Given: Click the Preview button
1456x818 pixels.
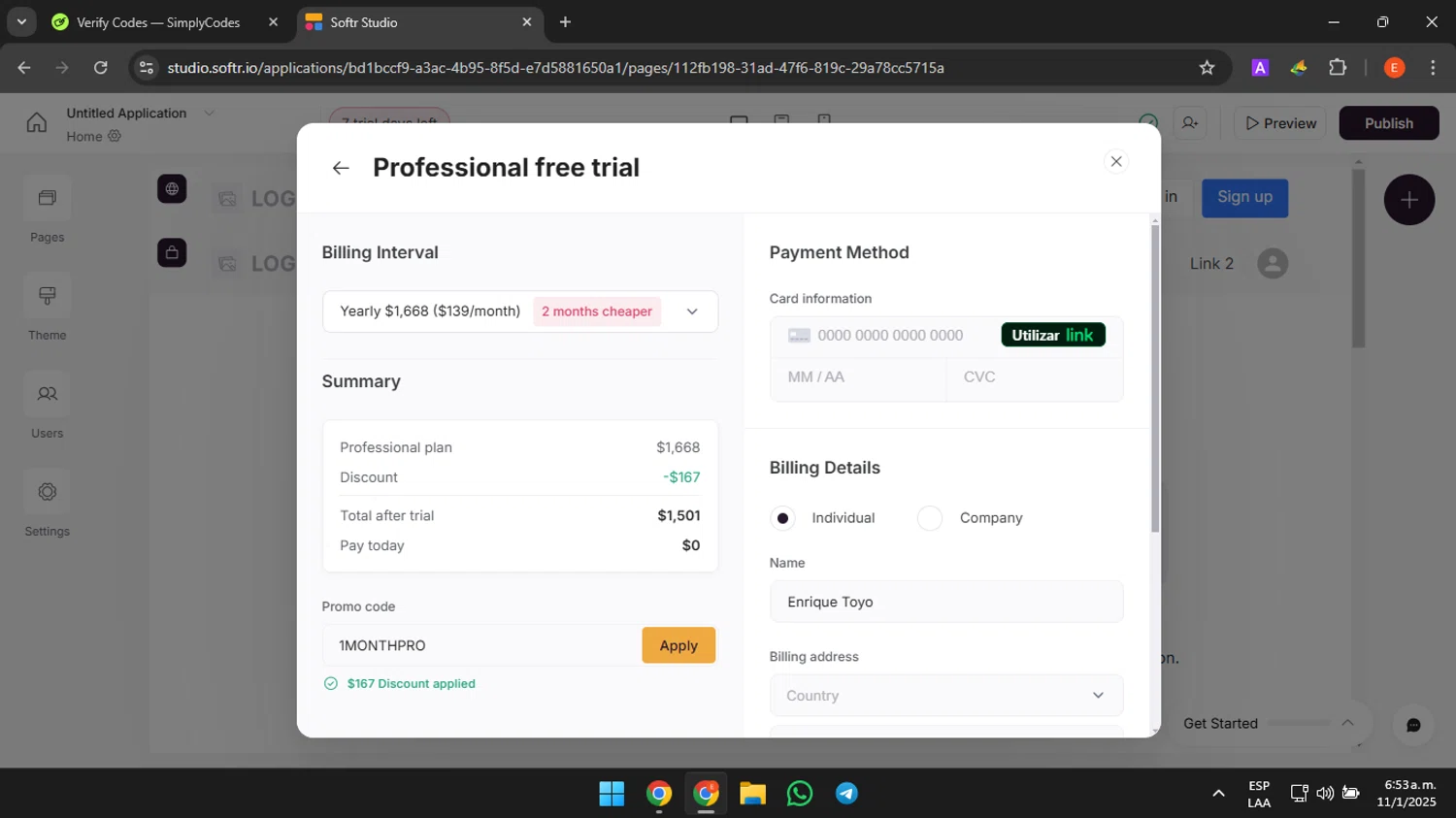Looking at the screenshot, I should coord(1280,123).
